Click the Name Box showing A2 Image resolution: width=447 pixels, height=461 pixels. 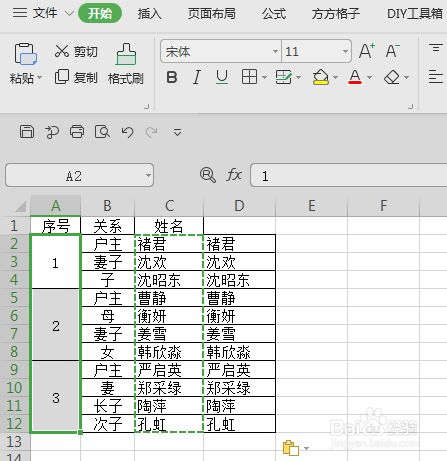(x=79, y=175)
